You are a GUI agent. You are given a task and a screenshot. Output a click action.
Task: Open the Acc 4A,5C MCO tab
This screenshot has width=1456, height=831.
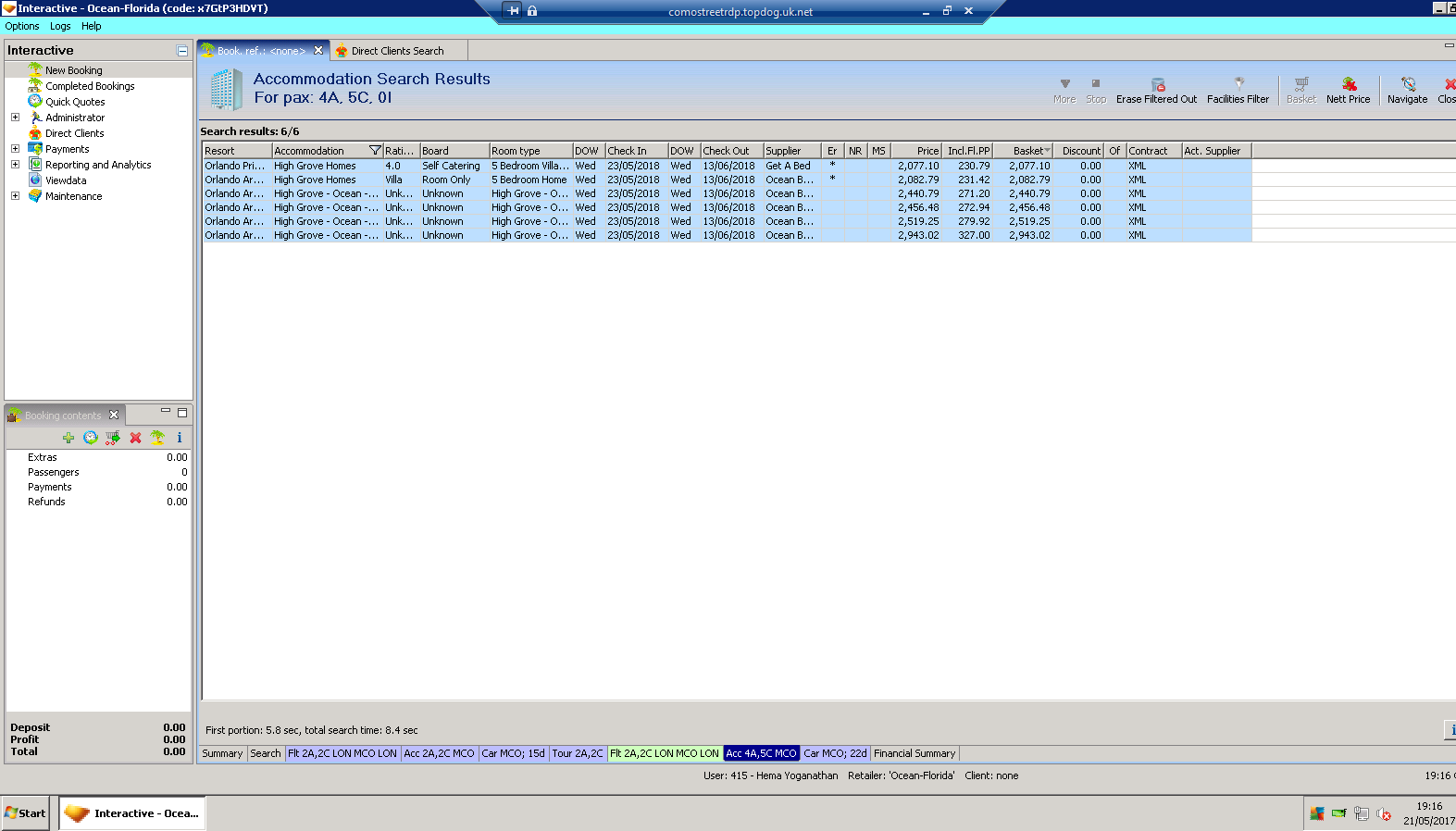pos(761,754)
